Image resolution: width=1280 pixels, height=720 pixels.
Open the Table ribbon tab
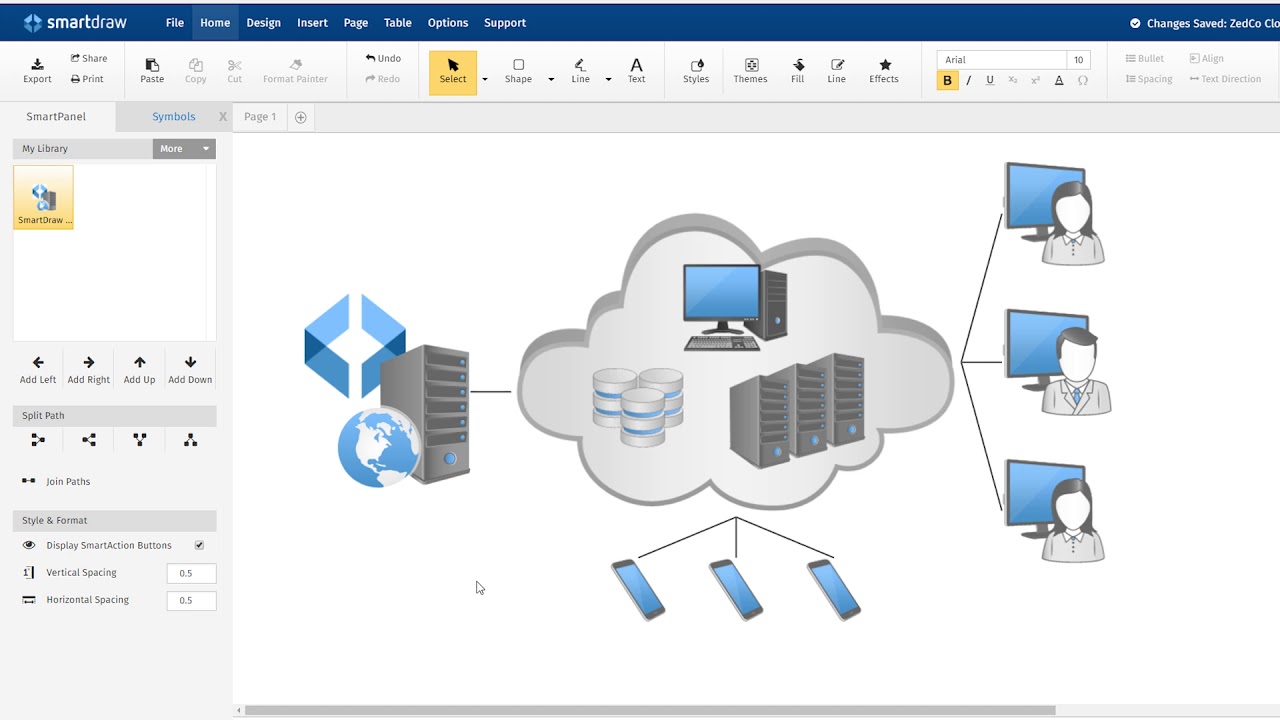(397, 22)
